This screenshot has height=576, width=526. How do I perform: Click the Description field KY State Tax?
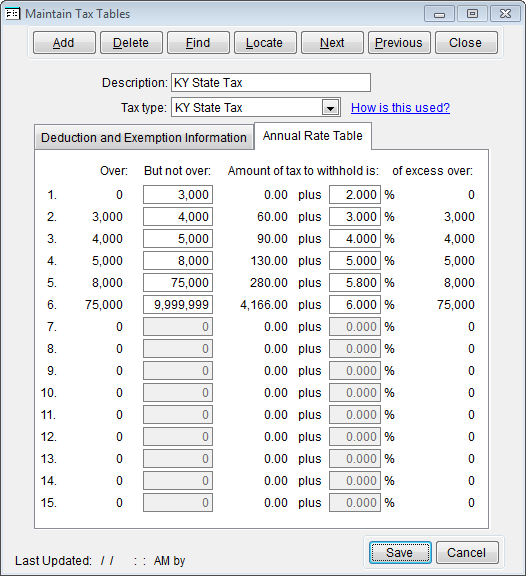[x=271, y=83]
